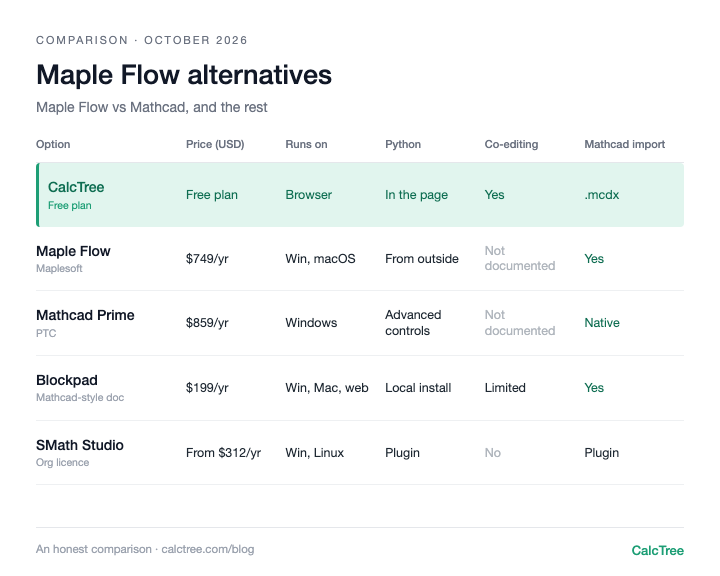Select the 'Mathcad Prime' row name
Viewport: 720px width, 576px height.
pyautogui.click(x=85, y=315)
